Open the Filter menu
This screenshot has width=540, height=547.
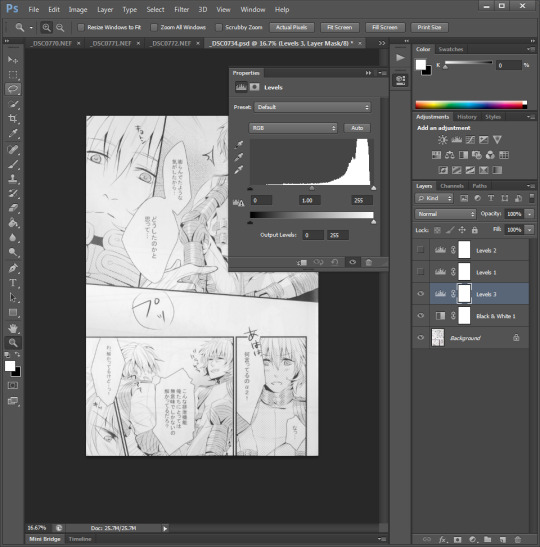click(181, 9)
